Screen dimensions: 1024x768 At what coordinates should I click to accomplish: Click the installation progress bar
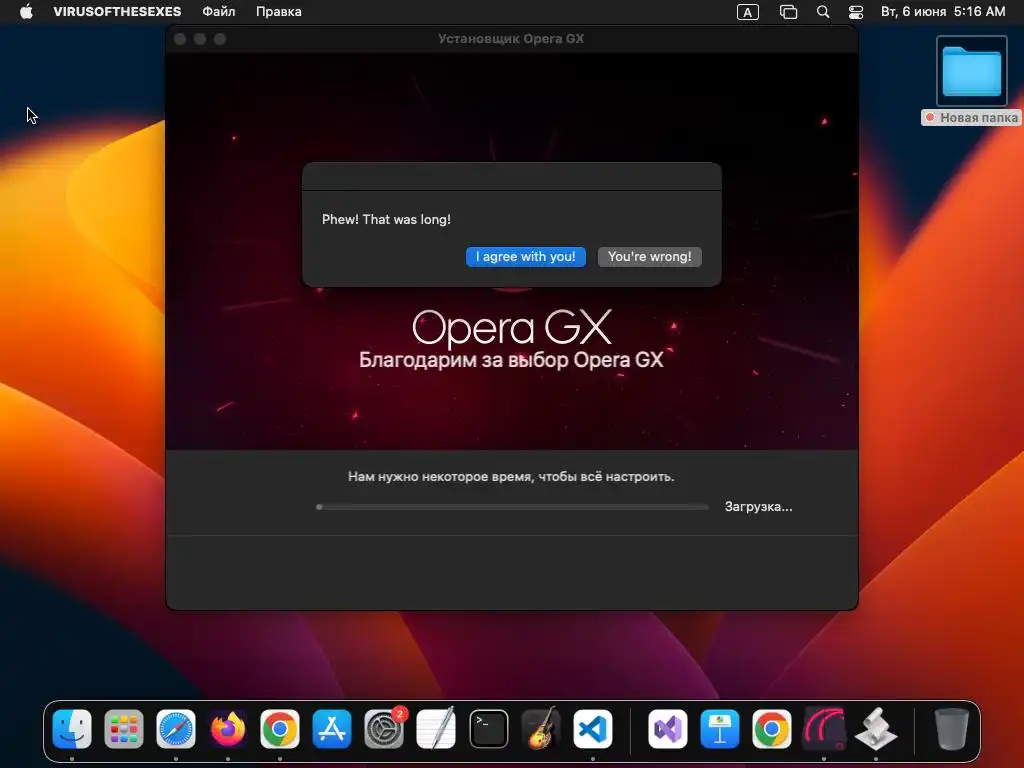(512, 507)
